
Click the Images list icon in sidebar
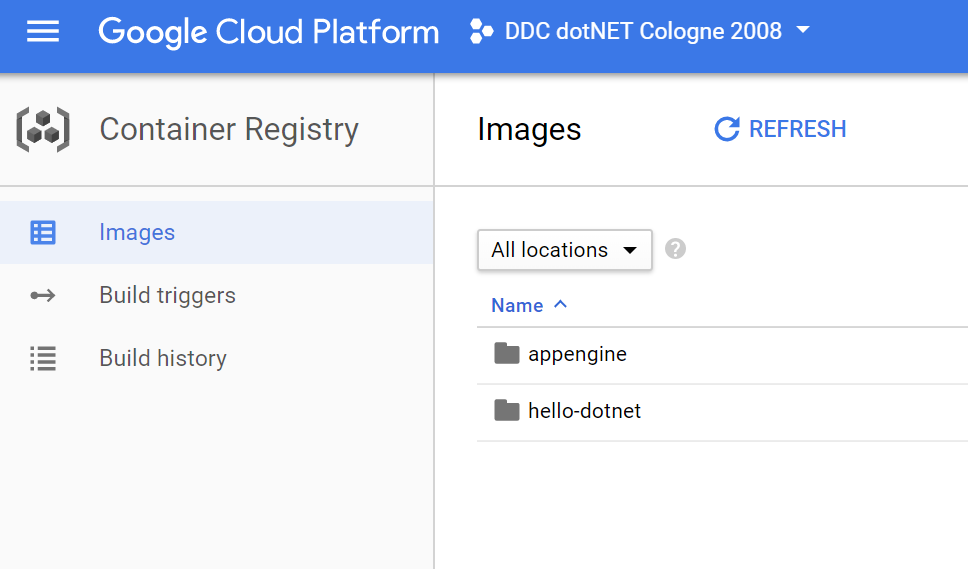(x=43, y=233)
